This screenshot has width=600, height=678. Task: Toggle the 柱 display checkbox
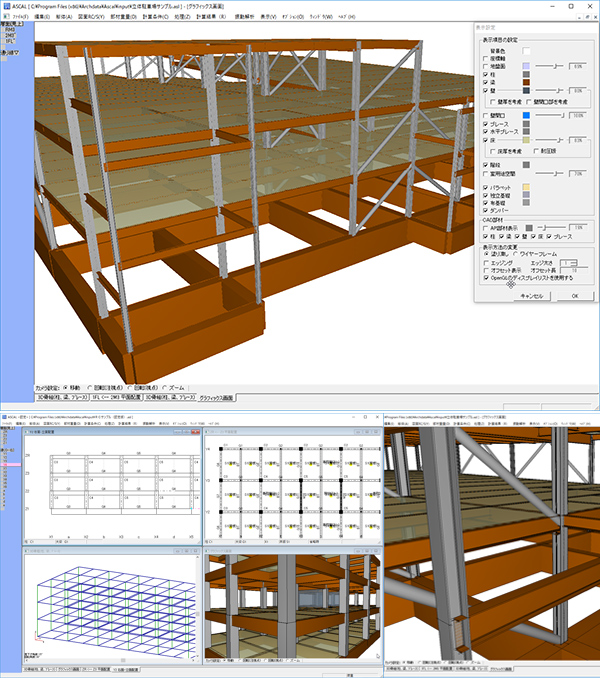pos(486,75)
